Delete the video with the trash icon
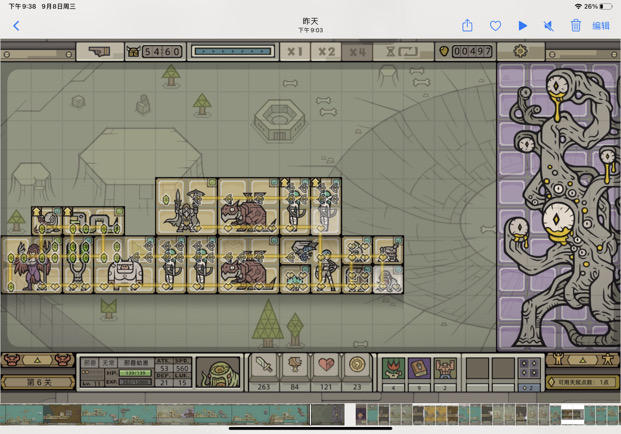Screen dimensions: 621x434 [x=575, y=26]
